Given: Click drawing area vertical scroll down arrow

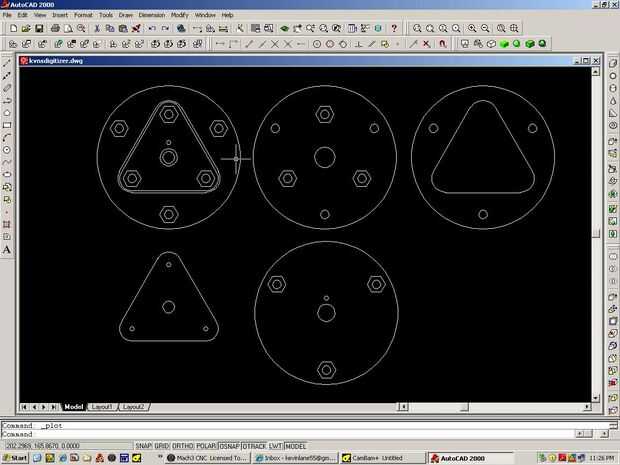Looking at the screenshot, I should [595, 398].
